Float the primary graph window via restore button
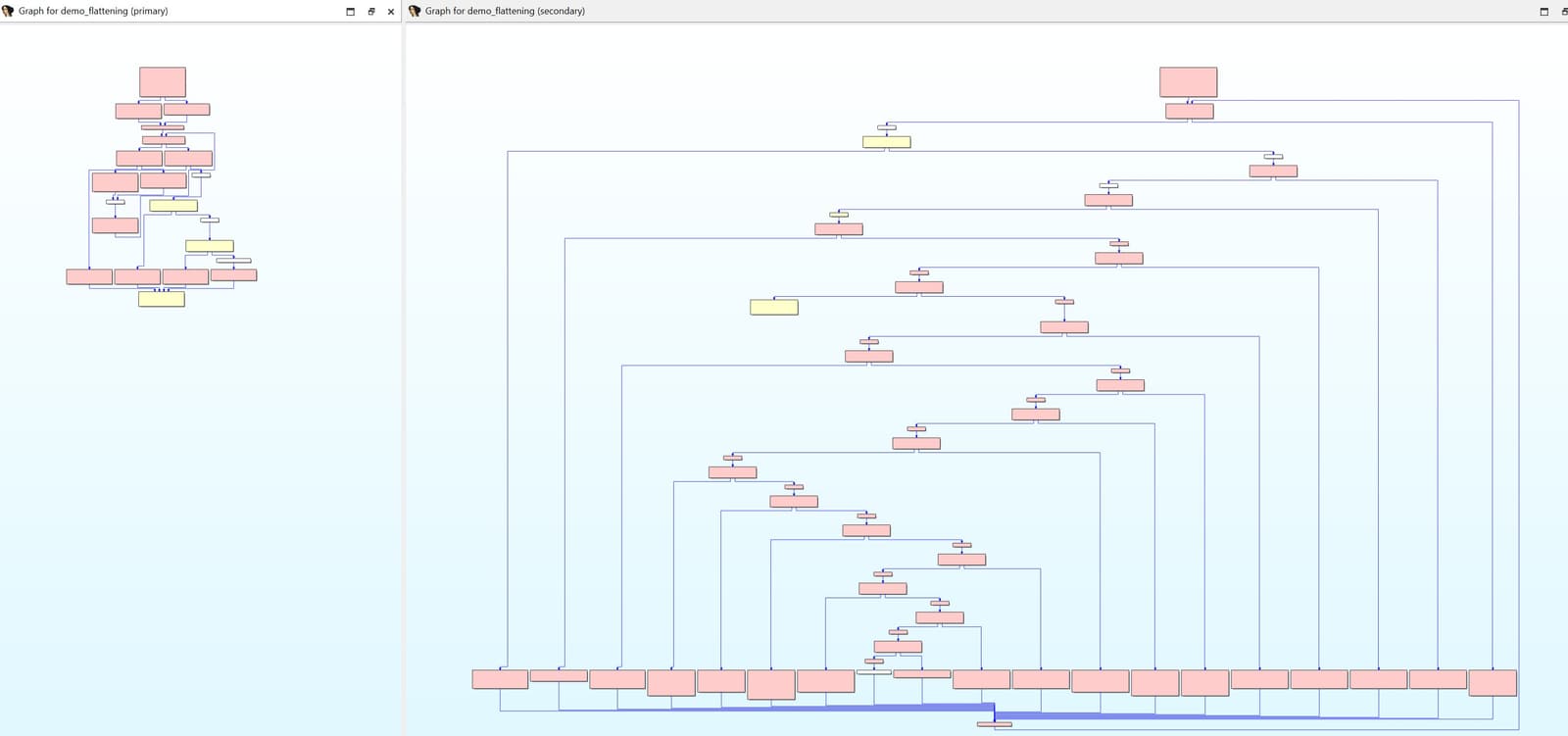The height and width of the screenshot is (736, 1568). point(371,12)
